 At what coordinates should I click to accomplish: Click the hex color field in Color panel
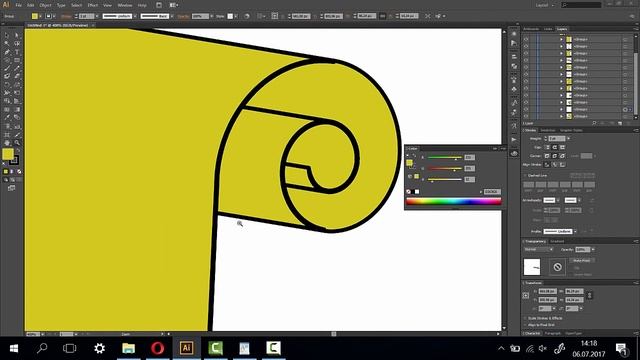tap(492, 191)
